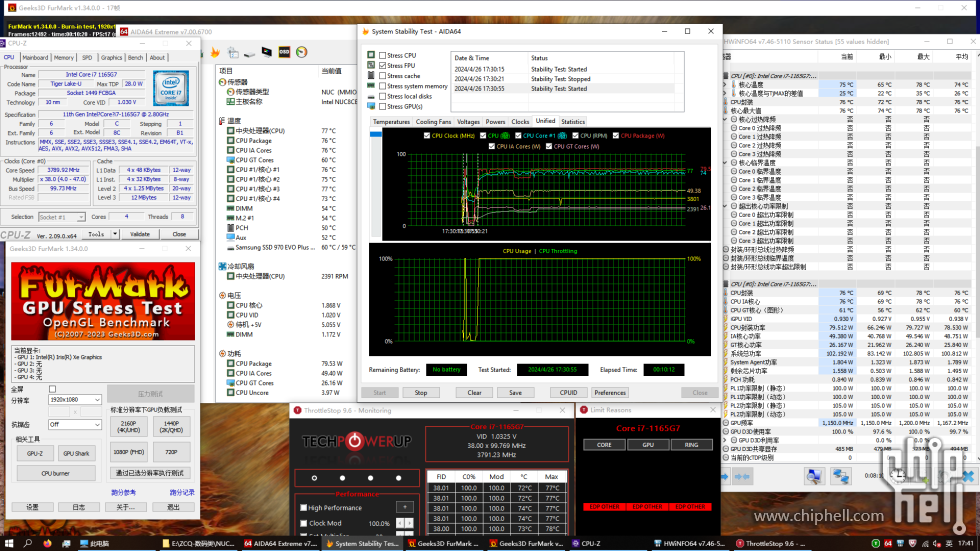Collapse the 超出核心功率限制 group in HWiNFO
The height and width of the screenshot is (551, 980).
click(x=726, y=206)
